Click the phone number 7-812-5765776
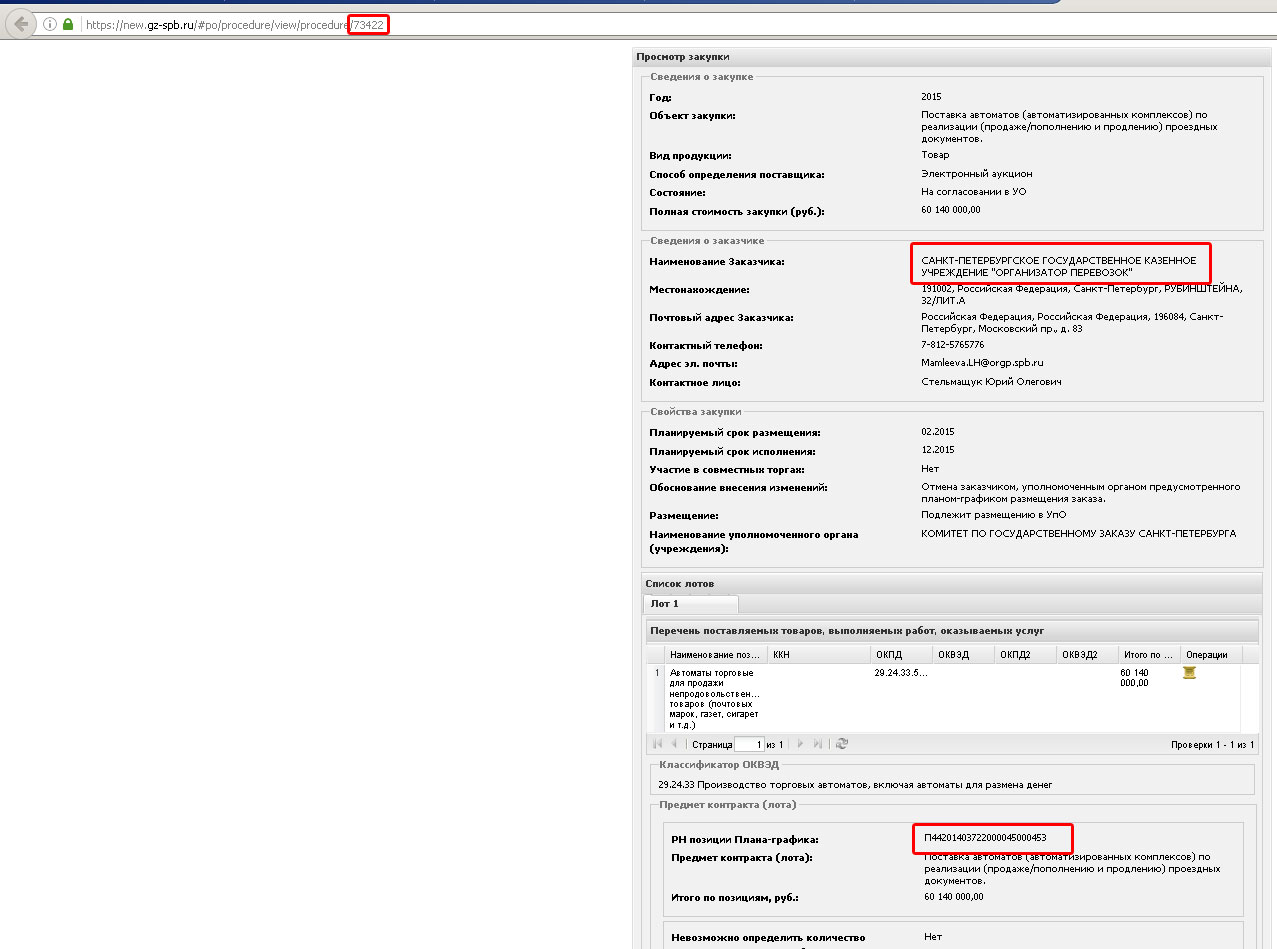Viewport: 1277px width, 949px height. point(952,345)
